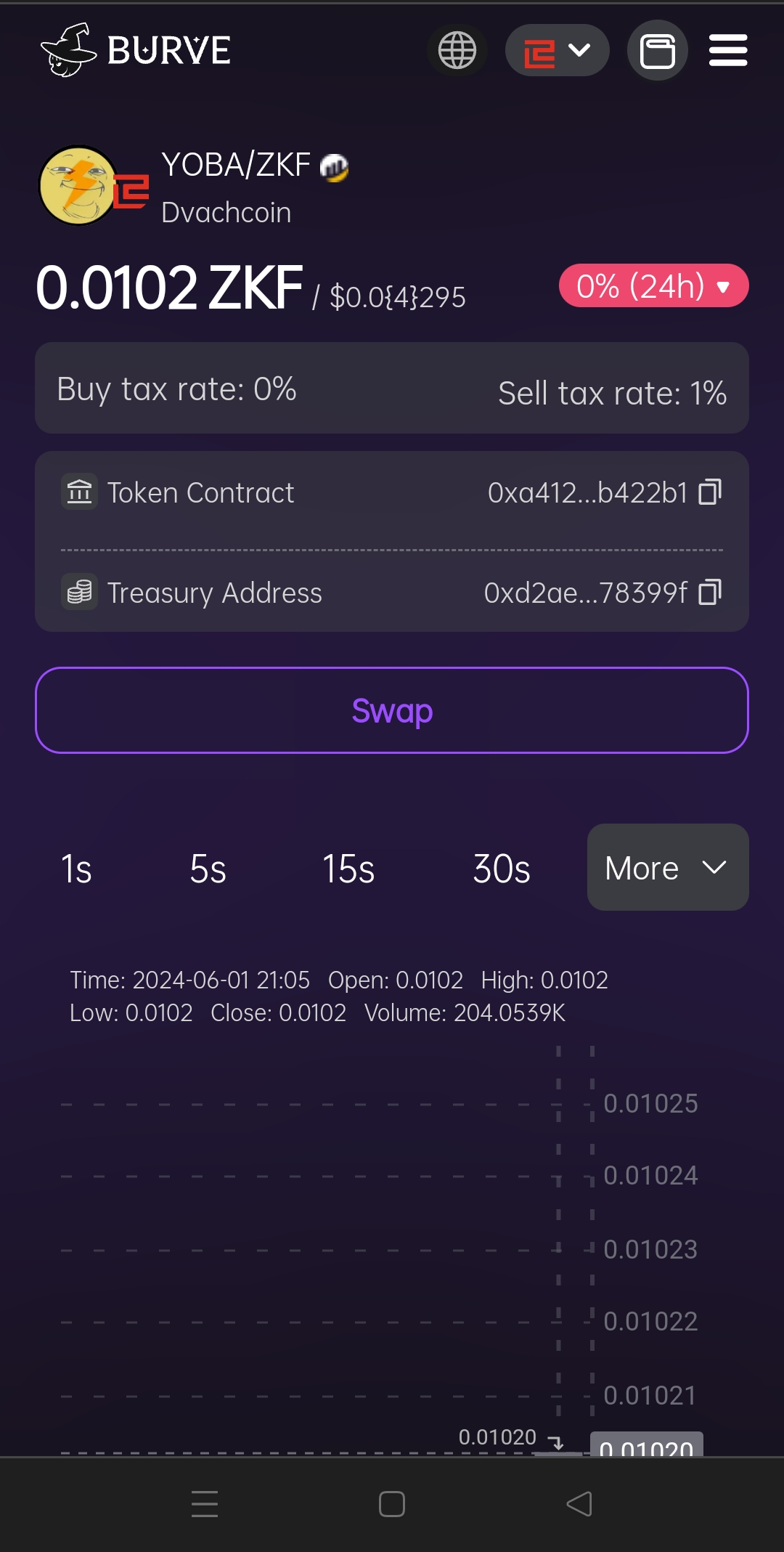784x1552 pixels.
Task: Open the hamburger menu
Action: (728, 50)
